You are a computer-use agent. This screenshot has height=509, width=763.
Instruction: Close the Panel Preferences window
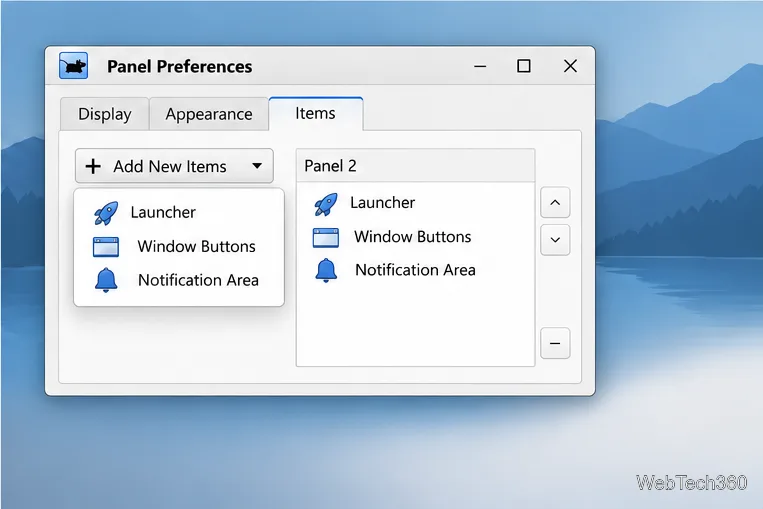570,66
